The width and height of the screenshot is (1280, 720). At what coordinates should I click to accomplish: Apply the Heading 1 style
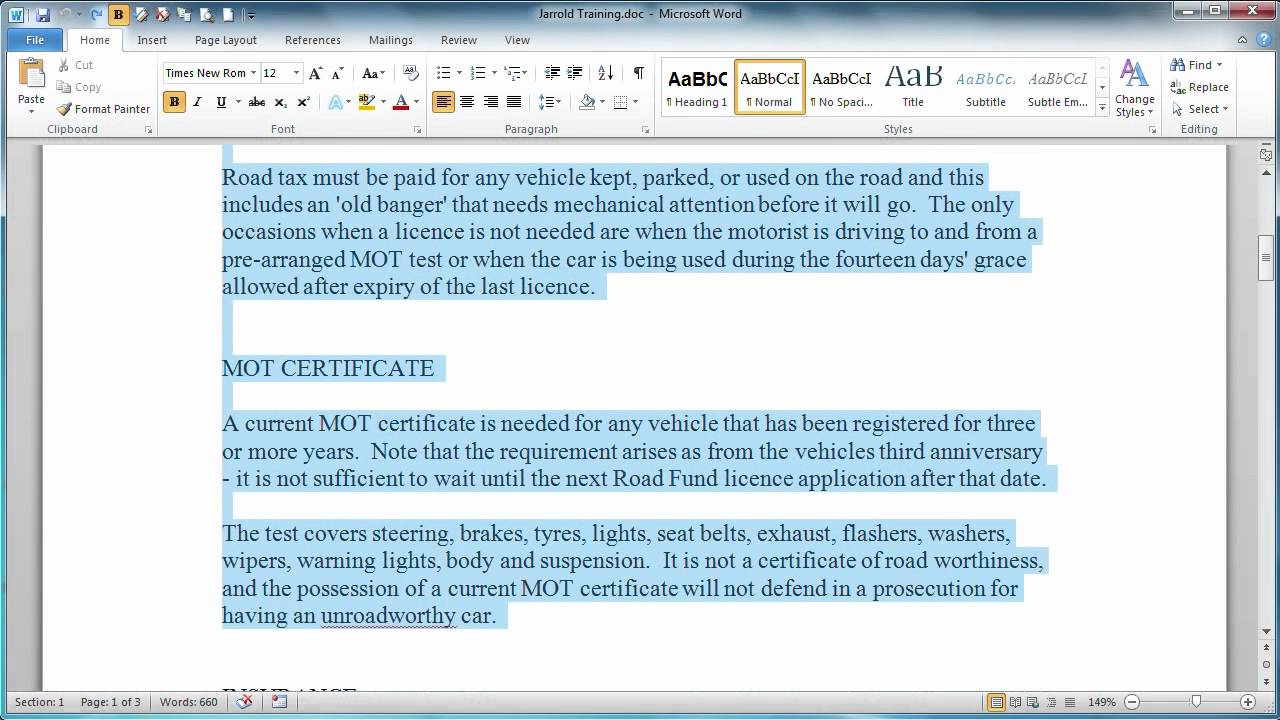697,87
